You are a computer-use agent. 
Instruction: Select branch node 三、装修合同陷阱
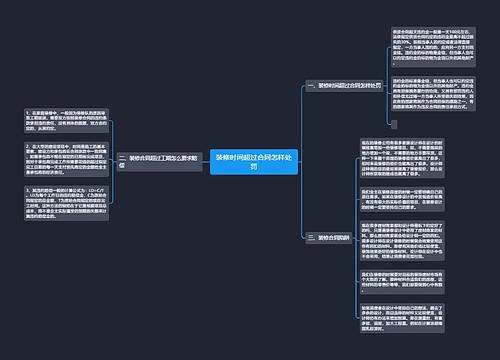[x=329, y=238]
